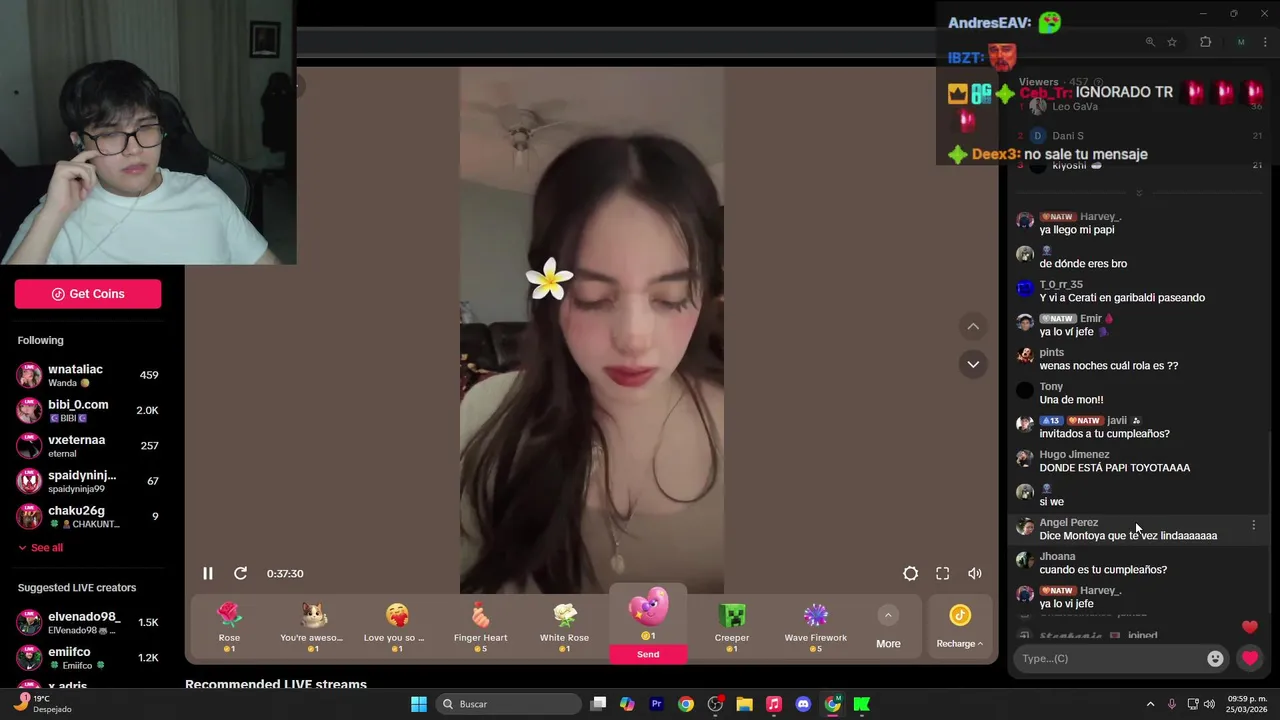
Task: Open the browser Extensions menu
Action: [x=1205, y=42]
